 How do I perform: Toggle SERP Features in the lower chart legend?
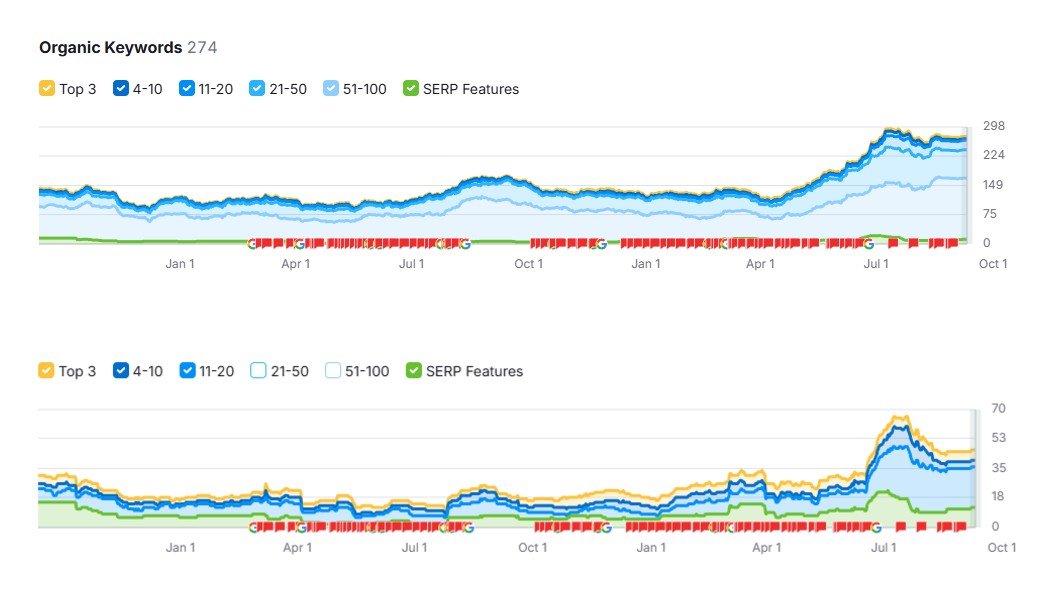pos(414,371)
